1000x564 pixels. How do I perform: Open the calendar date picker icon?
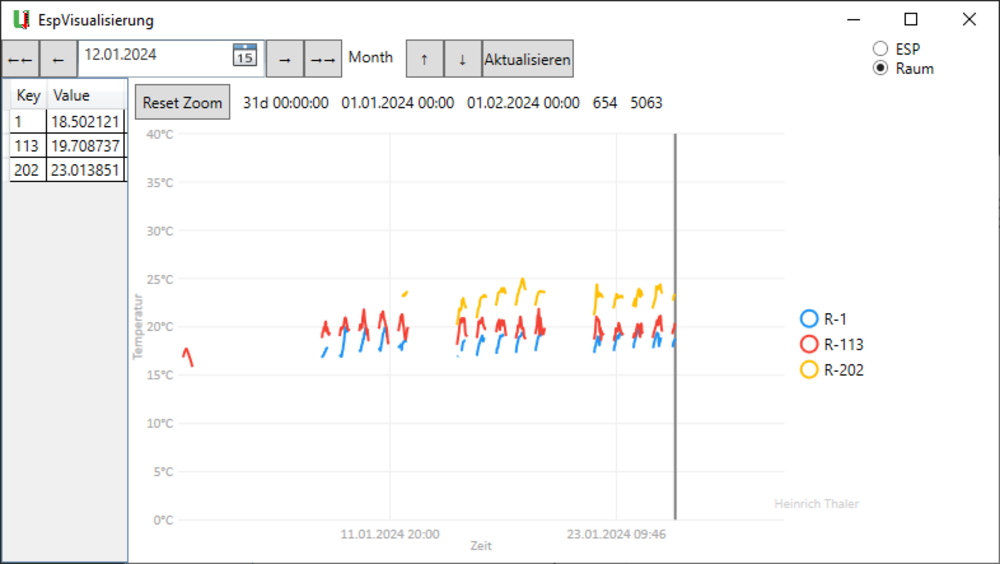(245, 56)
